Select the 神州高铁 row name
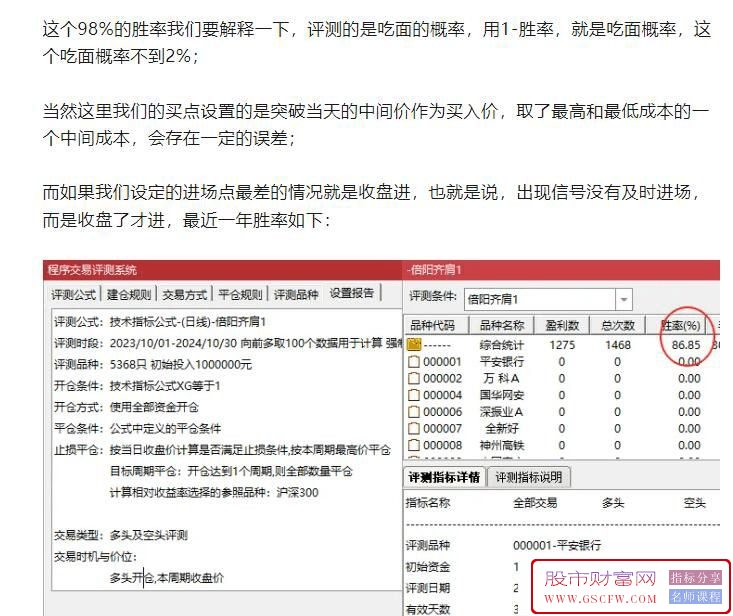The width and height of the screenshot is (733, 616). [502, 445]
